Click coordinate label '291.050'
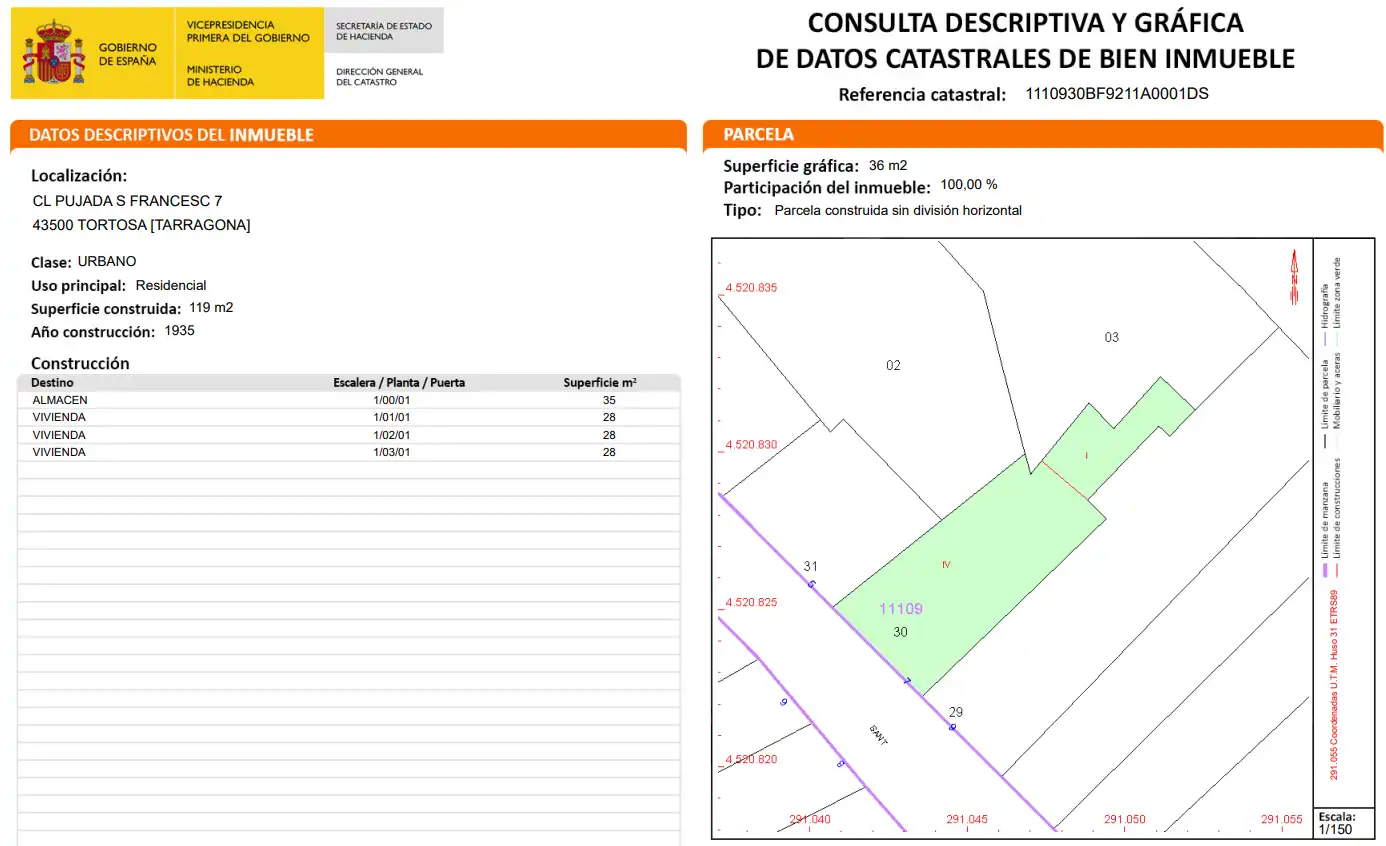1386x846 pixels. pyautogui.click(x=1124, y=820)
